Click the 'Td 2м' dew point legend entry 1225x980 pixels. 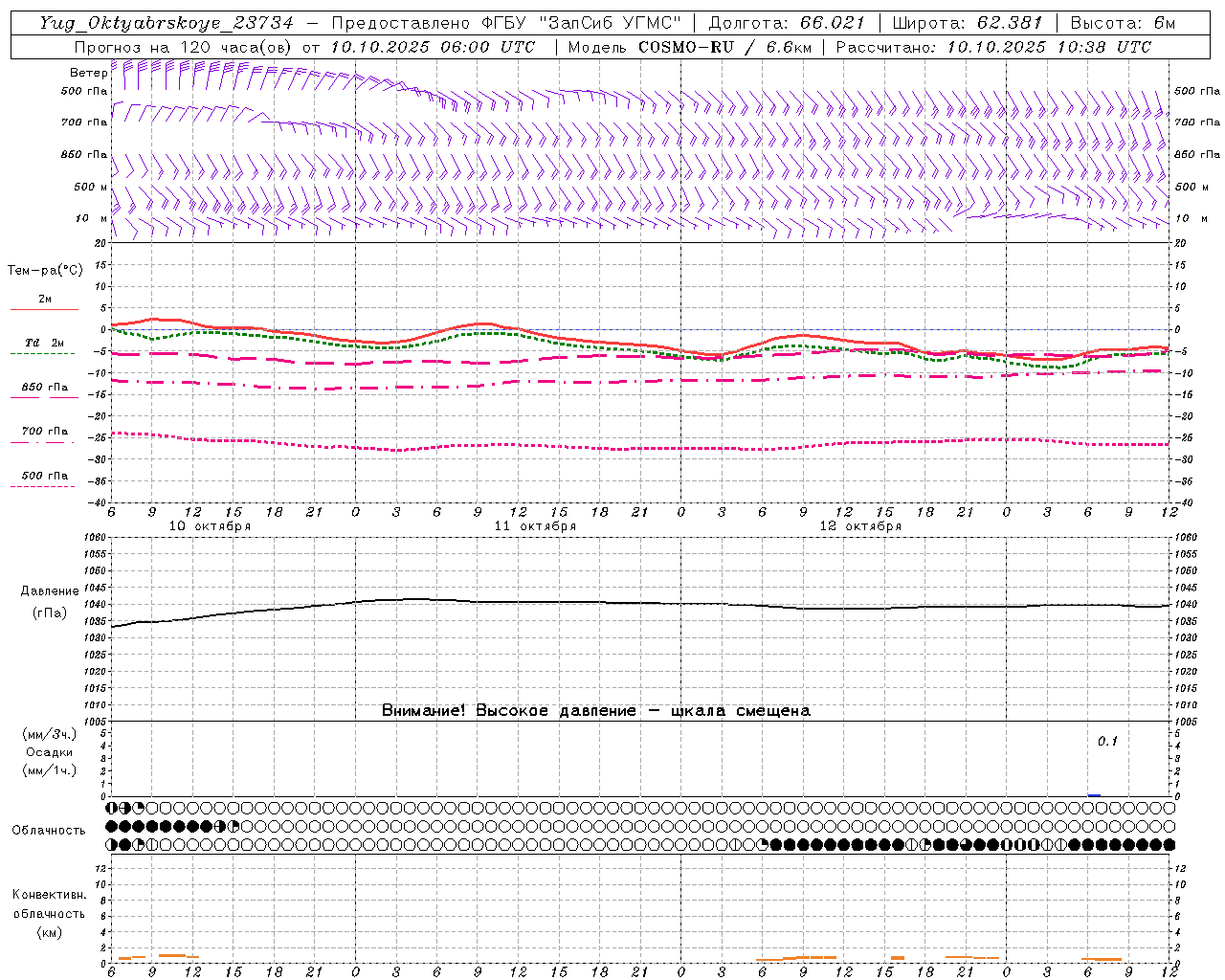click(x=45, y=343)
